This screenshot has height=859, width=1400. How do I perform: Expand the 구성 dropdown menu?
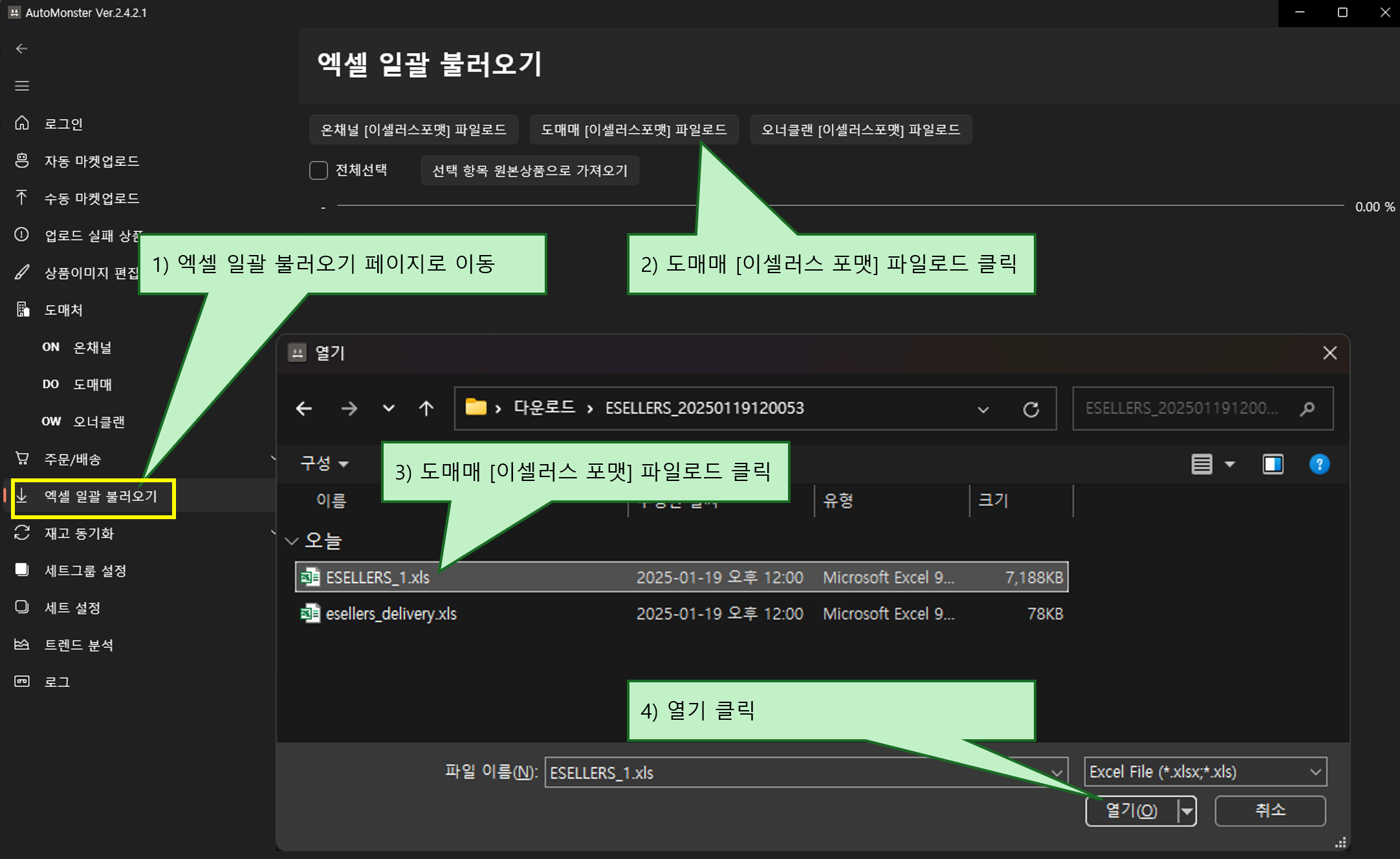(x=324, y=463)
